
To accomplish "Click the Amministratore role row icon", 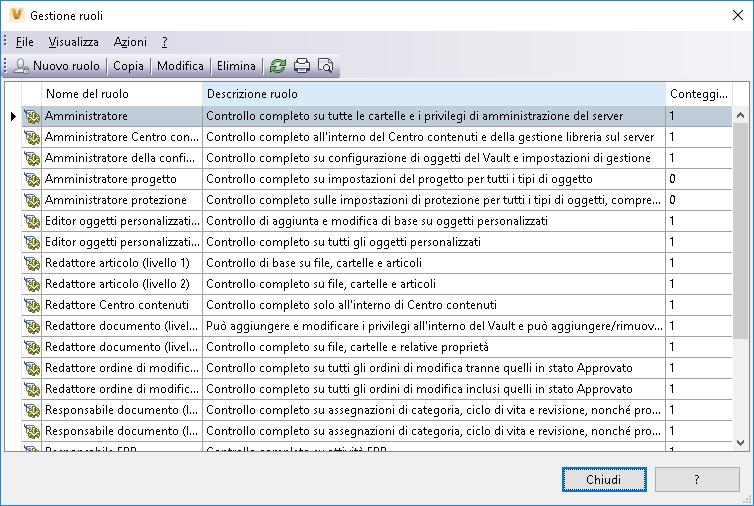I will pos(31,116).
